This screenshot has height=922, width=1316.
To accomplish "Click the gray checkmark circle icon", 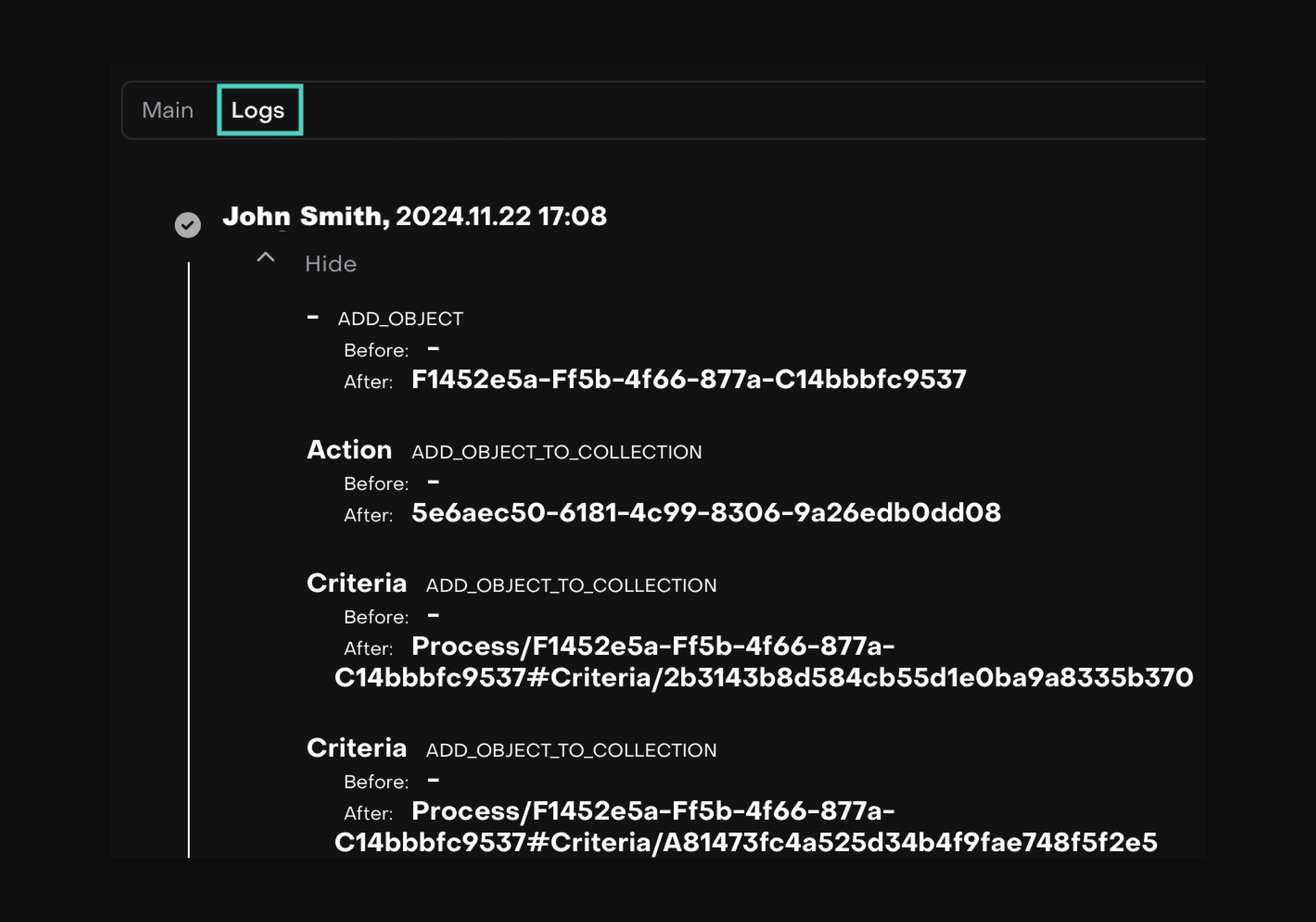I will pos(187,225).
